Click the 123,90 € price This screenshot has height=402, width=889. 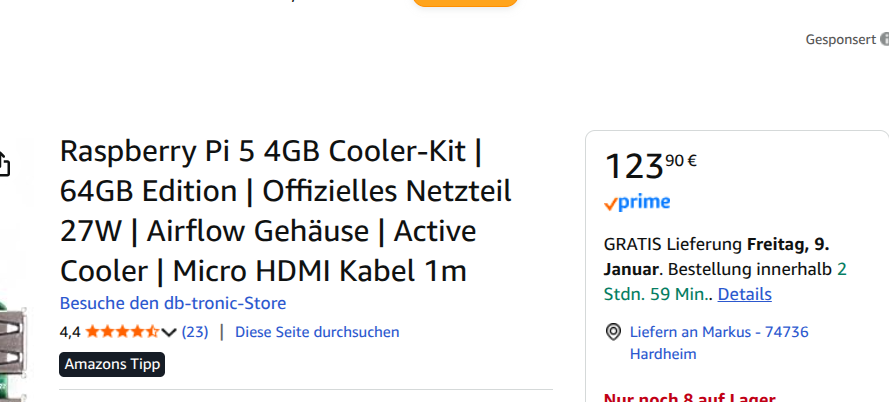pos(650,164)
